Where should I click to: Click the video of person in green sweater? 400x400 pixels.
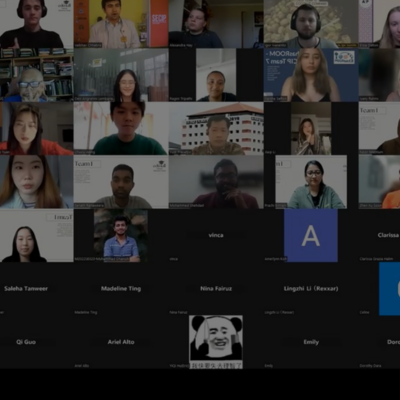pyautogui.click(x=121, y=128)
